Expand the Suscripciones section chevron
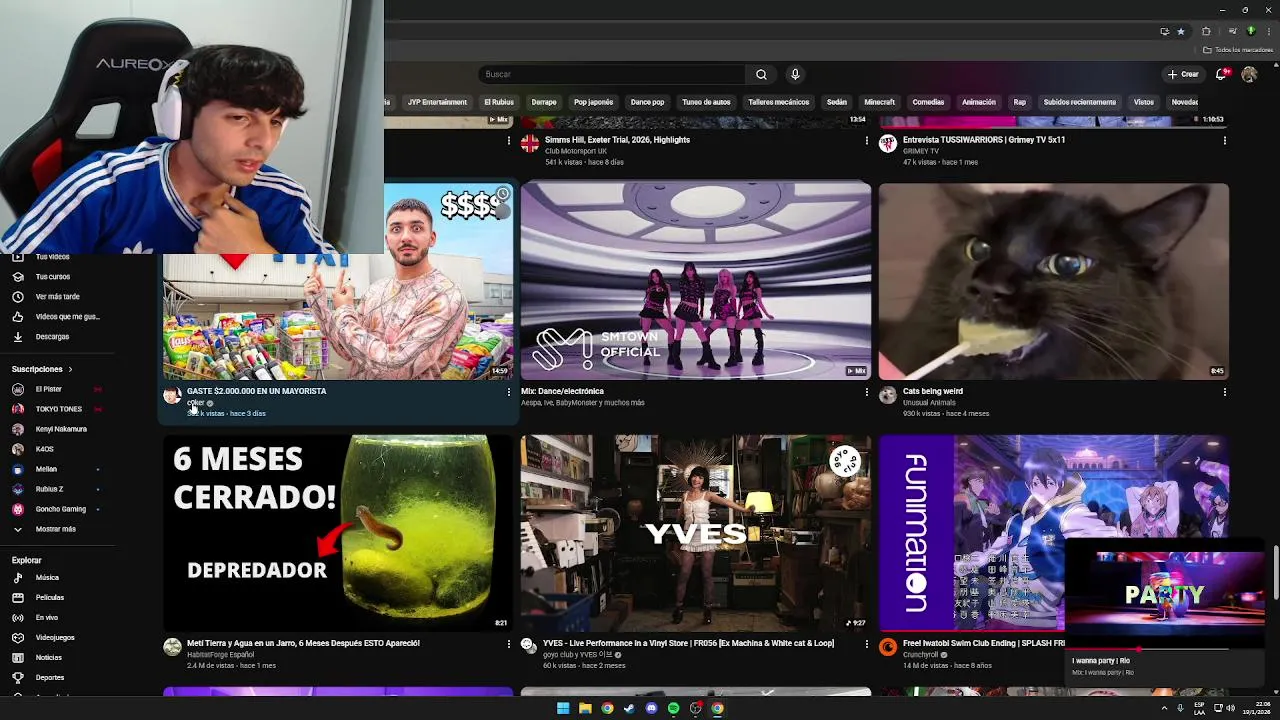1280x720 pixels. click(70, 369)
